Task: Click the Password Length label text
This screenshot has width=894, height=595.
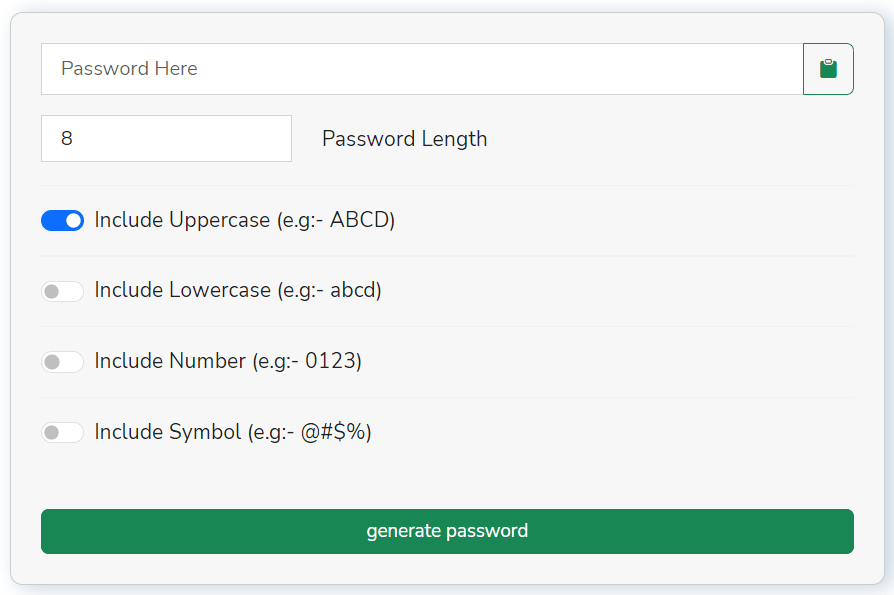Action: [x=404, y=139]
